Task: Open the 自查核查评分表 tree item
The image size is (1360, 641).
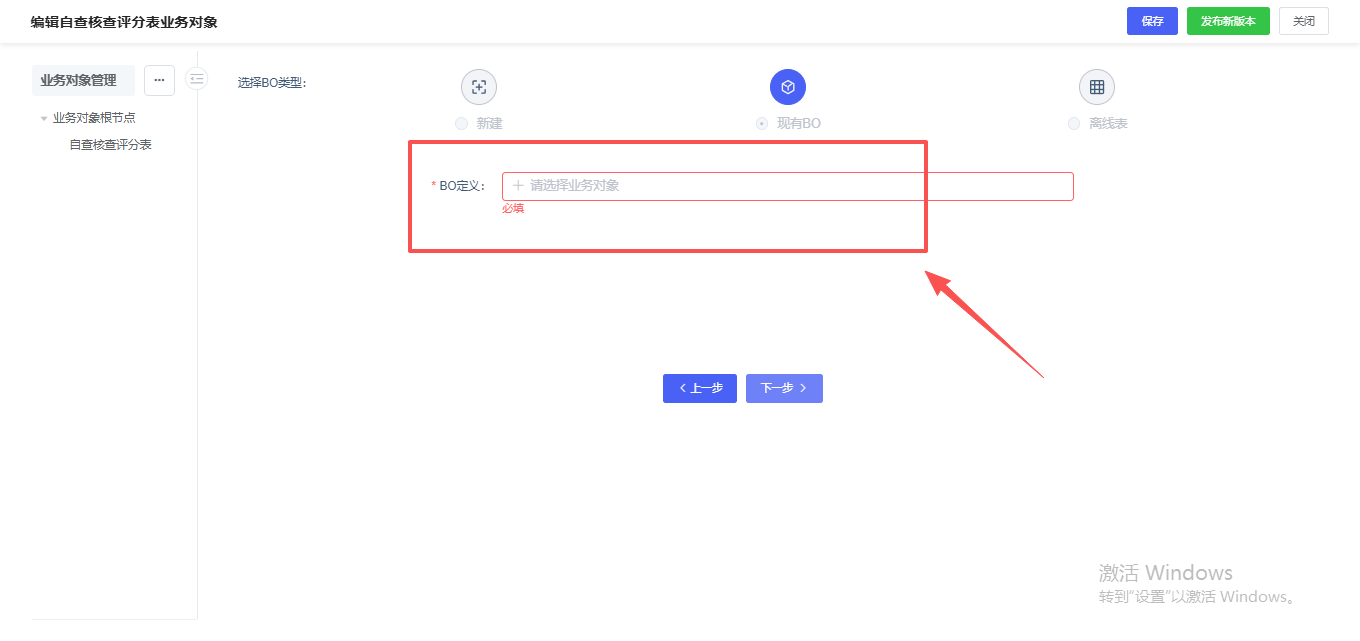Action: tap(110, 145)
